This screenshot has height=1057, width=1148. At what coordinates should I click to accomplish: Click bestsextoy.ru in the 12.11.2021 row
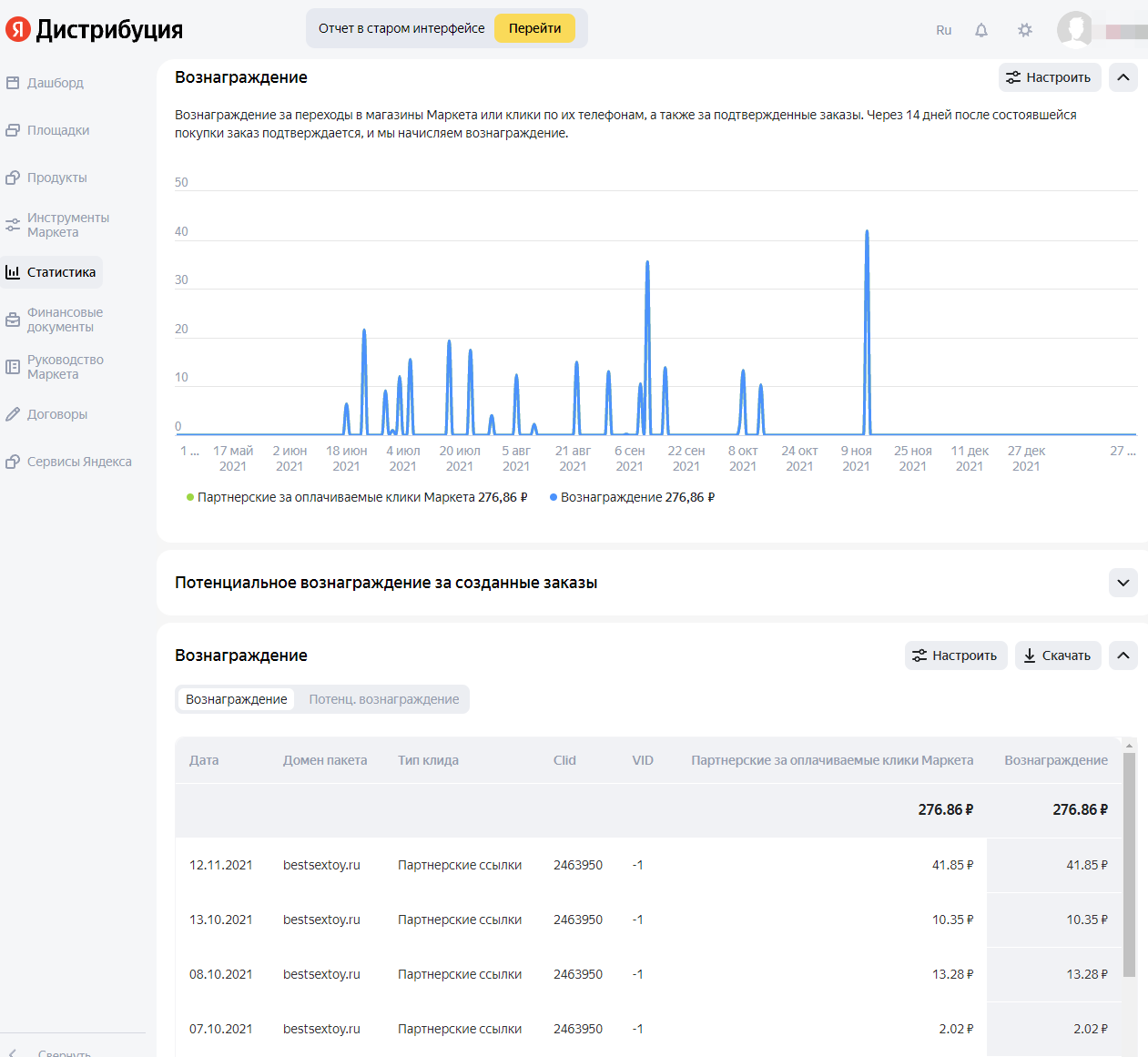point(321,865)
